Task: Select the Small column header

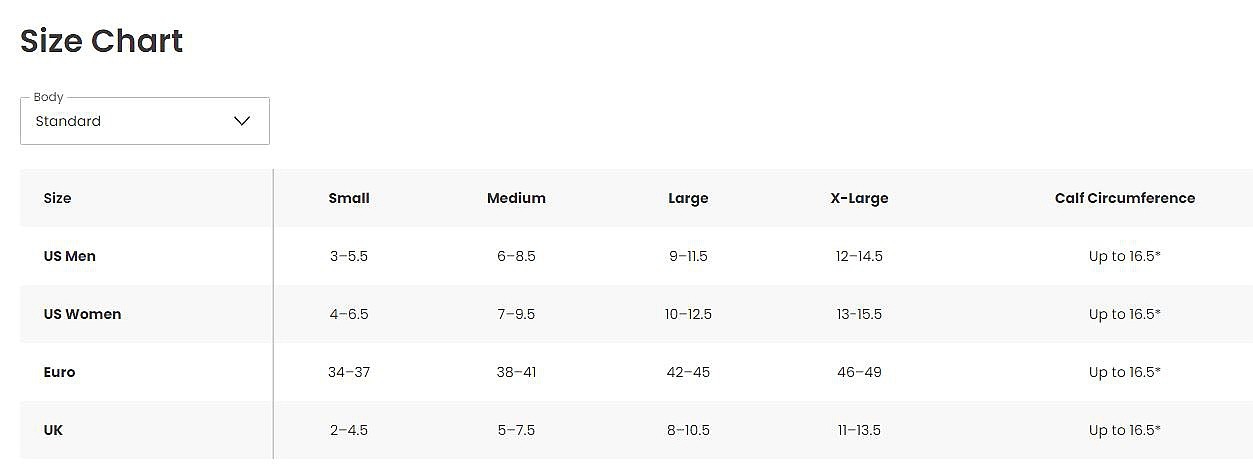Action: click(349, 198)
